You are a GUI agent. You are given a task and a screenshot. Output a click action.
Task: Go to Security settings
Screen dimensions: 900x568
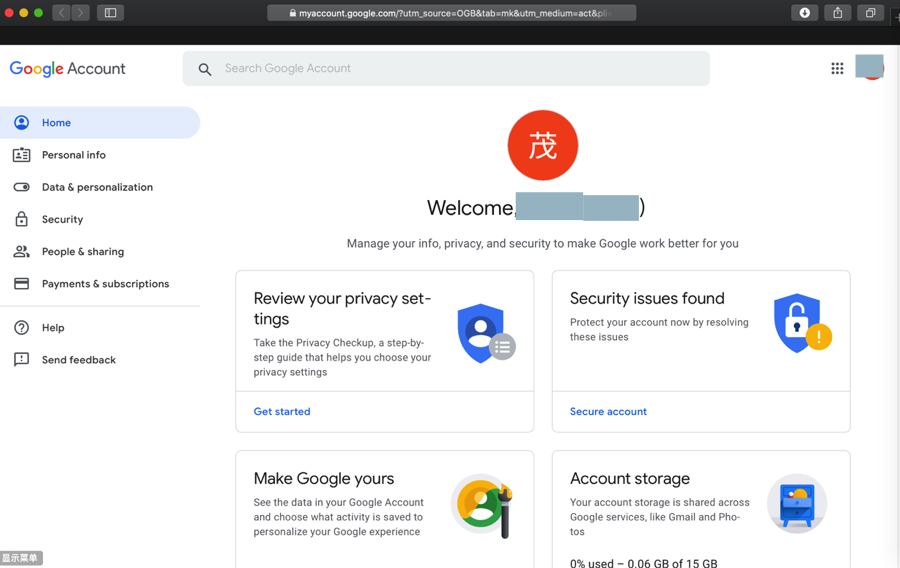click(x=62, y=219)
